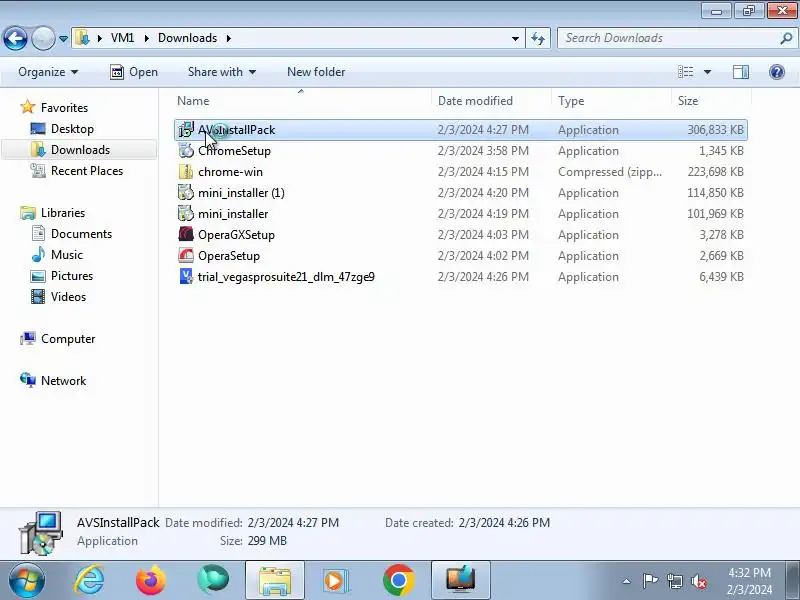Select the OperaSetup icon

(186, 255)
